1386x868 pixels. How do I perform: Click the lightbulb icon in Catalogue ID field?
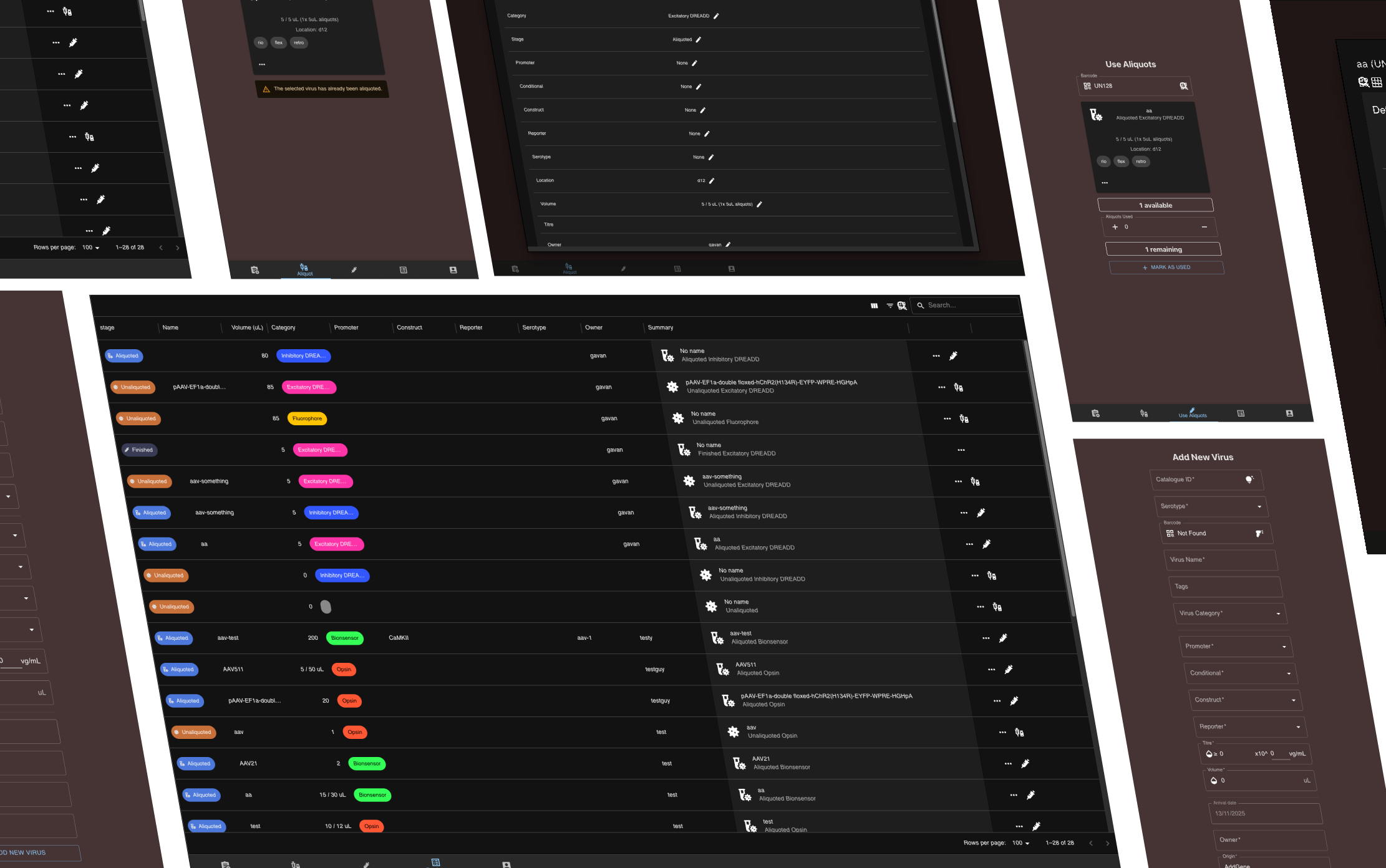pos(1249,480)
